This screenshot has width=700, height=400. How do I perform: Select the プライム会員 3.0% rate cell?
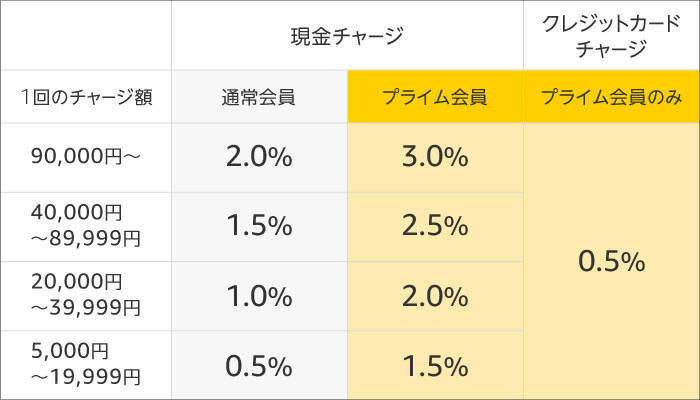(x=435, y=158)
